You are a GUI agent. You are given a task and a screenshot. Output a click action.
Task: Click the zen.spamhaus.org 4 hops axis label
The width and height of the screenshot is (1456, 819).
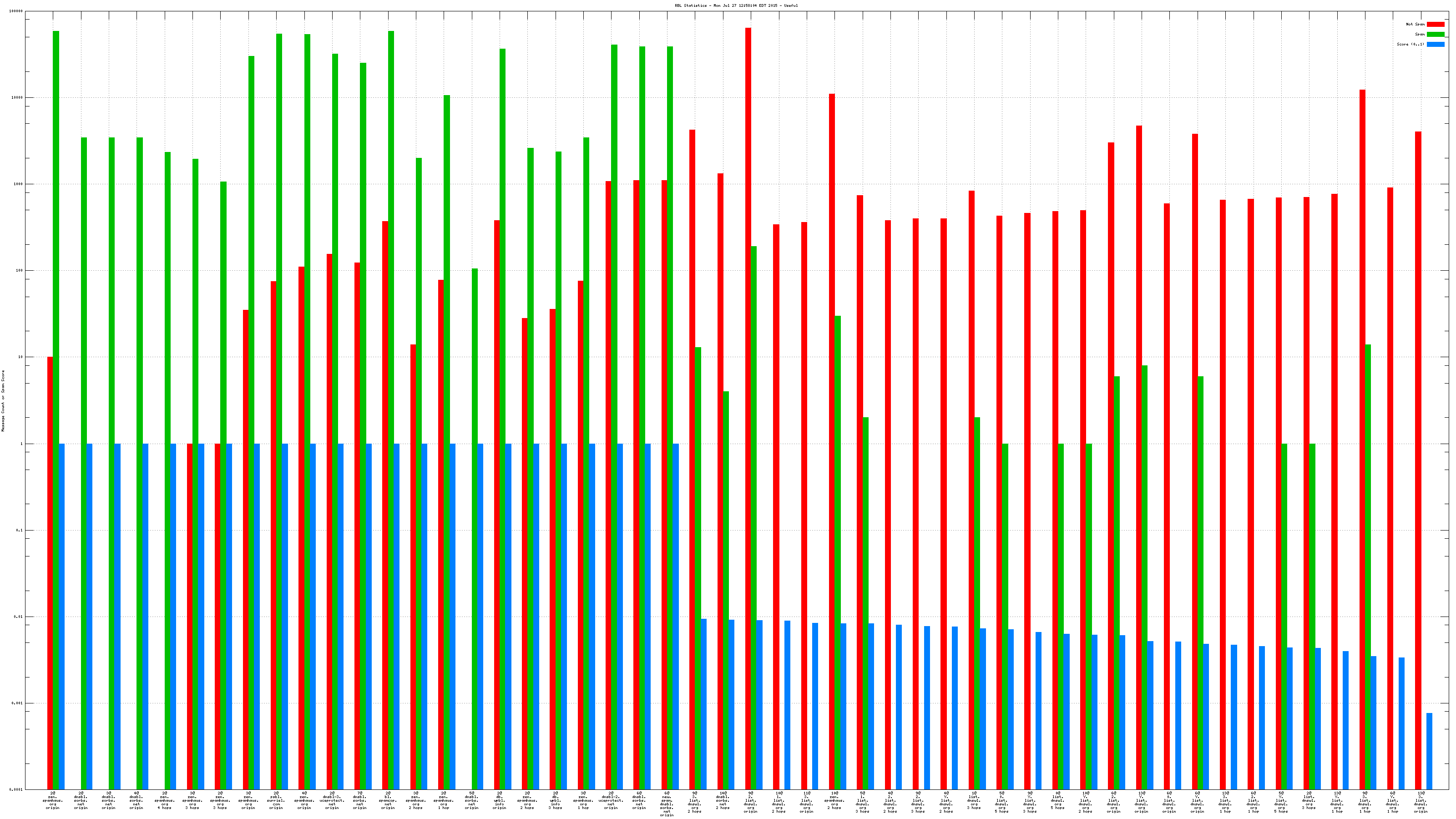[164, 800]
